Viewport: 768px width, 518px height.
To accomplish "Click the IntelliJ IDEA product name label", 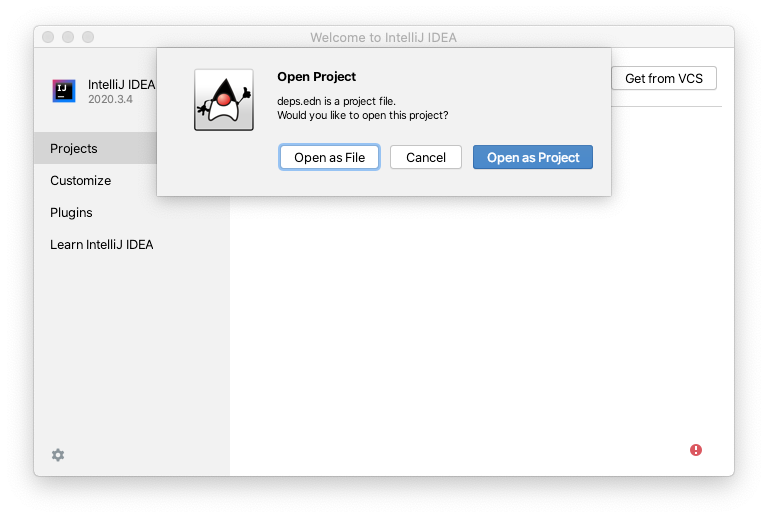I will click(121, 85).
